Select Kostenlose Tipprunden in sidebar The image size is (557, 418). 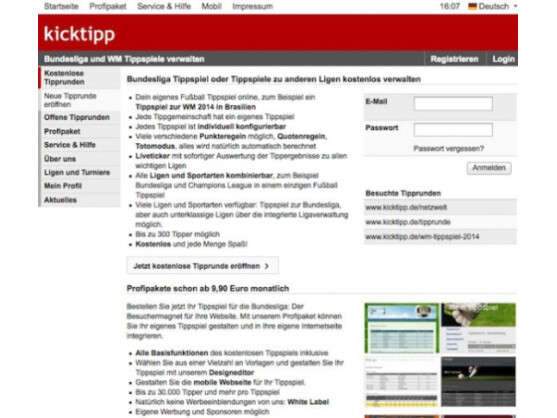80,77
